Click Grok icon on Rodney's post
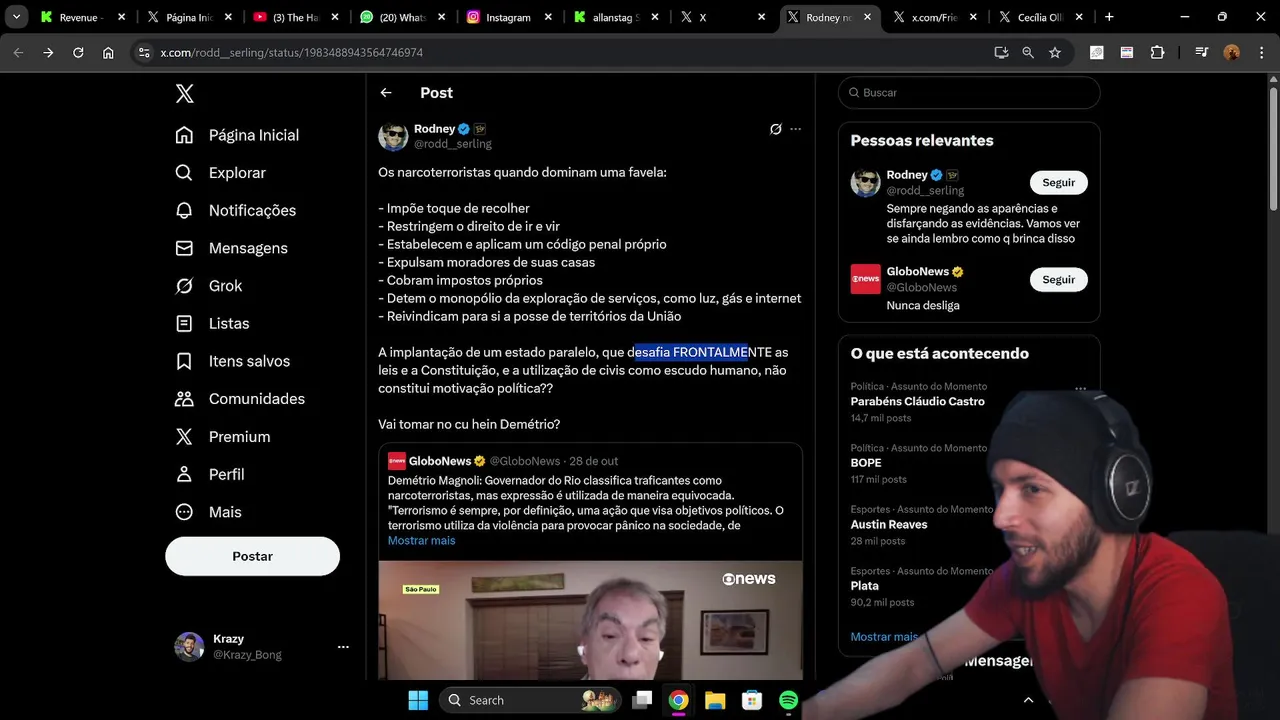The image size is (1280, 720). pos(775,129)
